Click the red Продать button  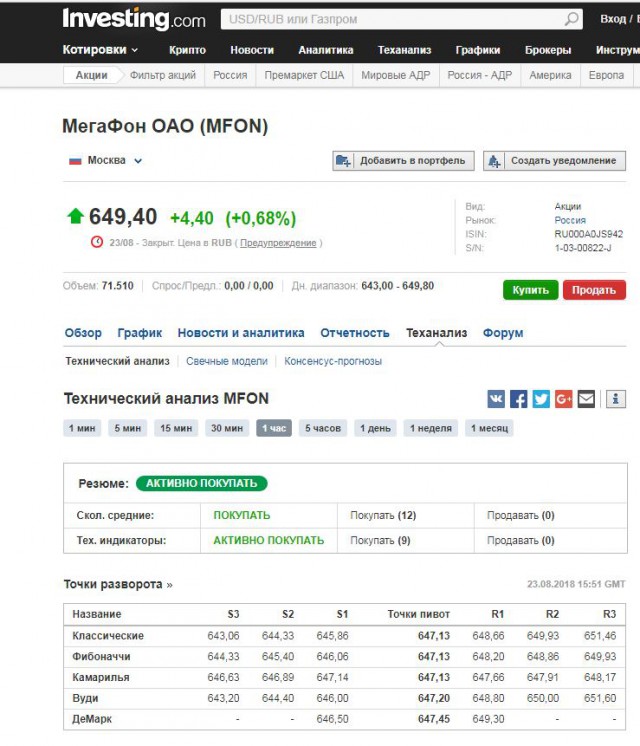tap(594, 290)
